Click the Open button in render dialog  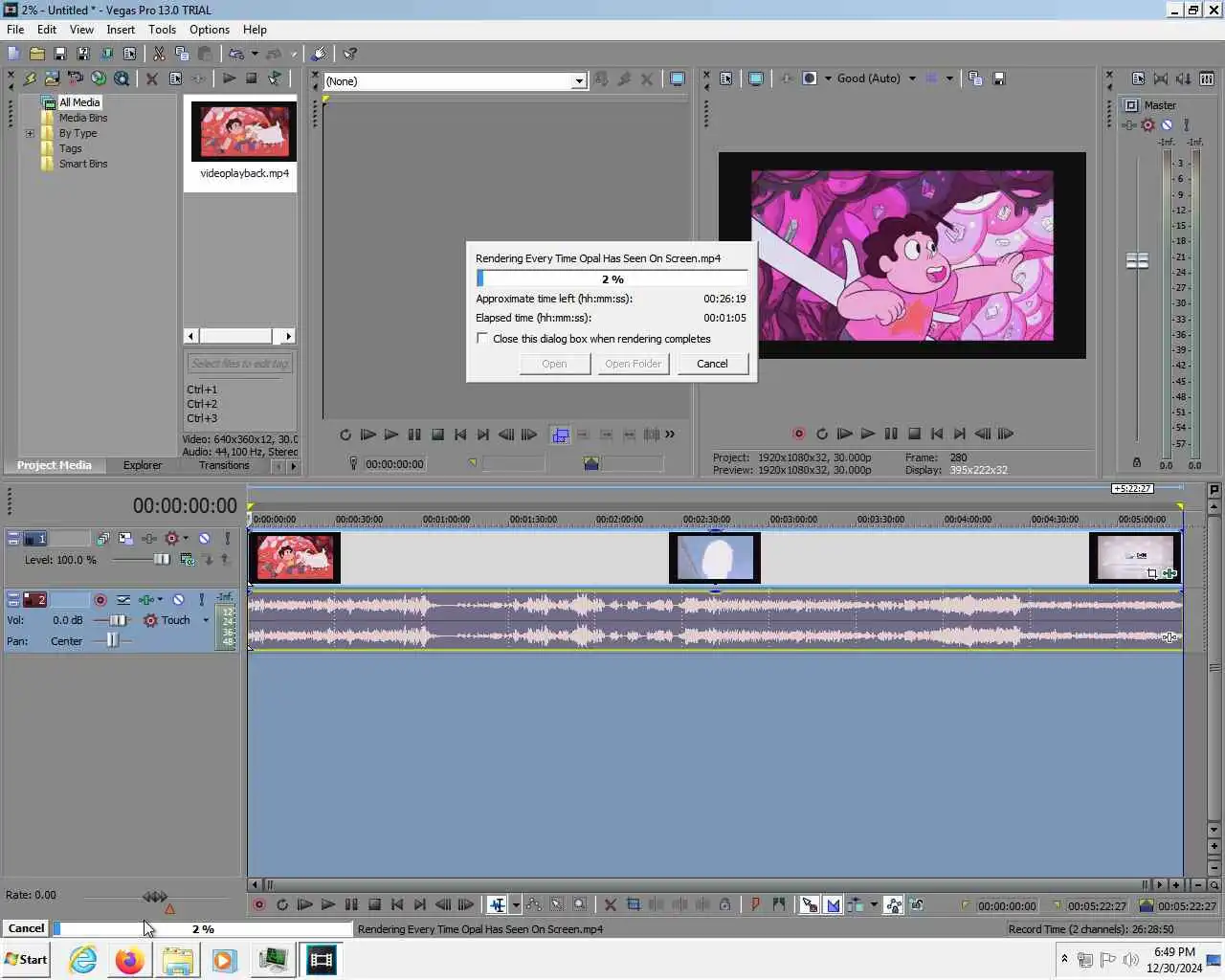pos(554,364)
